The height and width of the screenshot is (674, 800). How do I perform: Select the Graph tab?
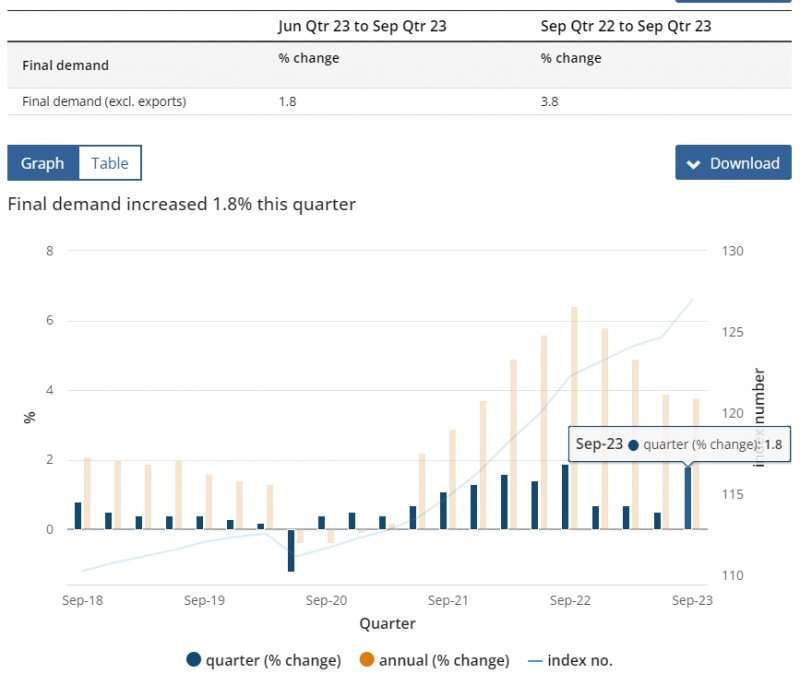[x=42, y=163]
